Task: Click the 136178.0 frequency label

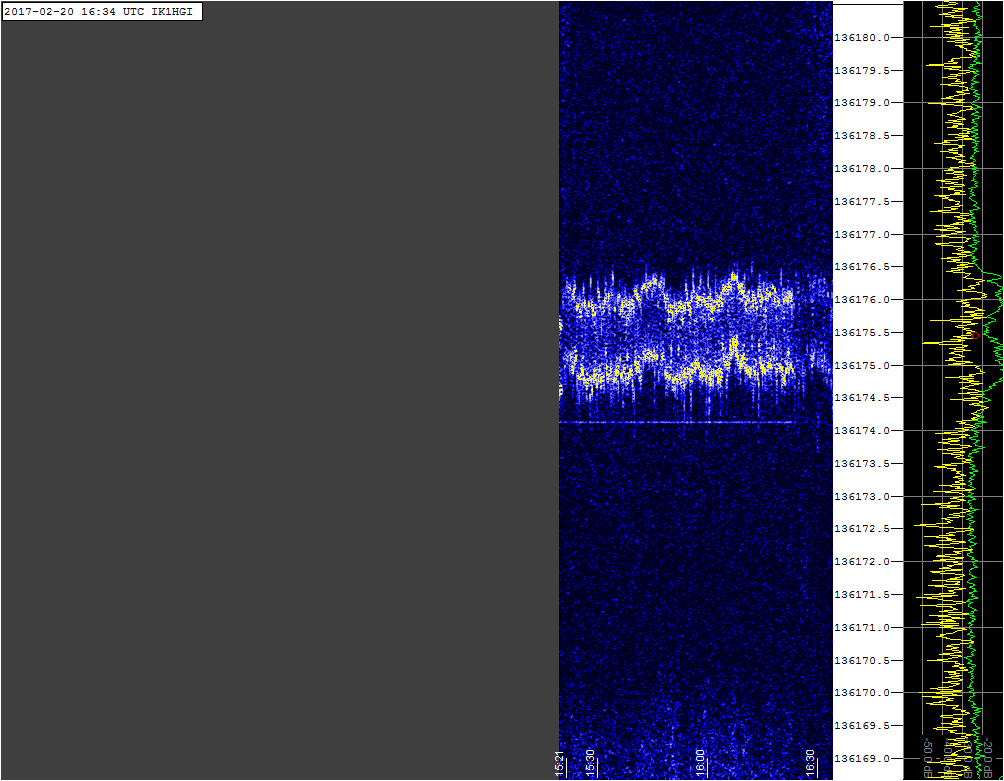Action: pos(862,168)
